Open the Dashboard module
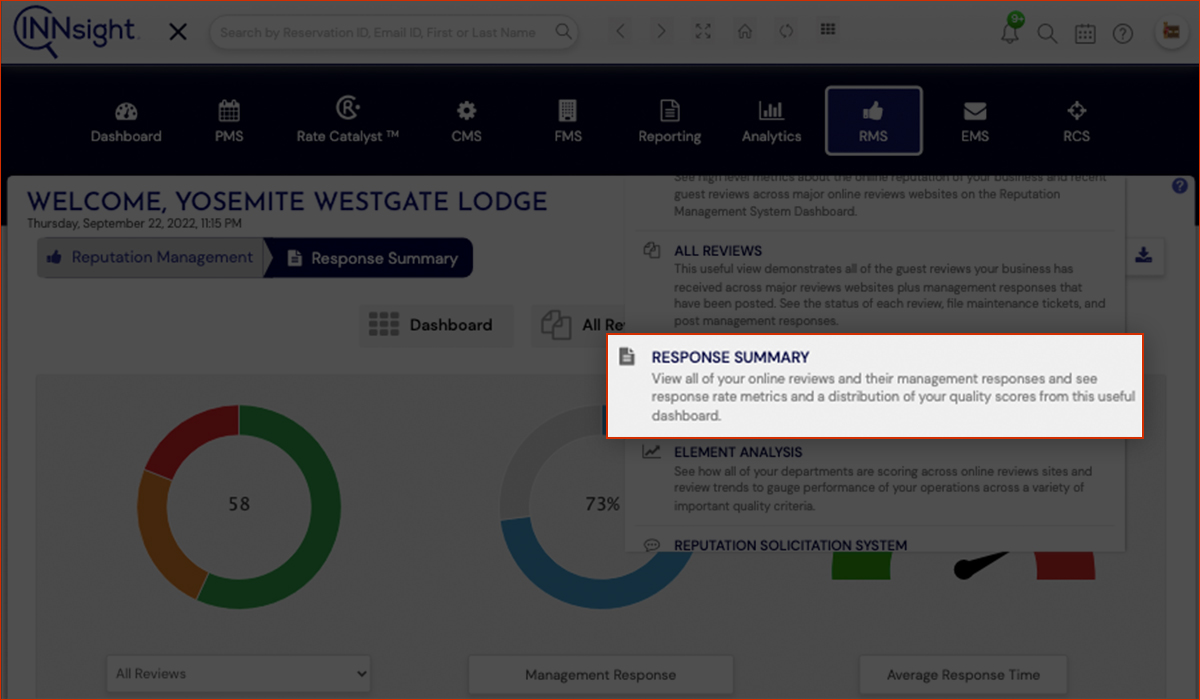Viewport: 1200px width, 700px height. [126, 121]
